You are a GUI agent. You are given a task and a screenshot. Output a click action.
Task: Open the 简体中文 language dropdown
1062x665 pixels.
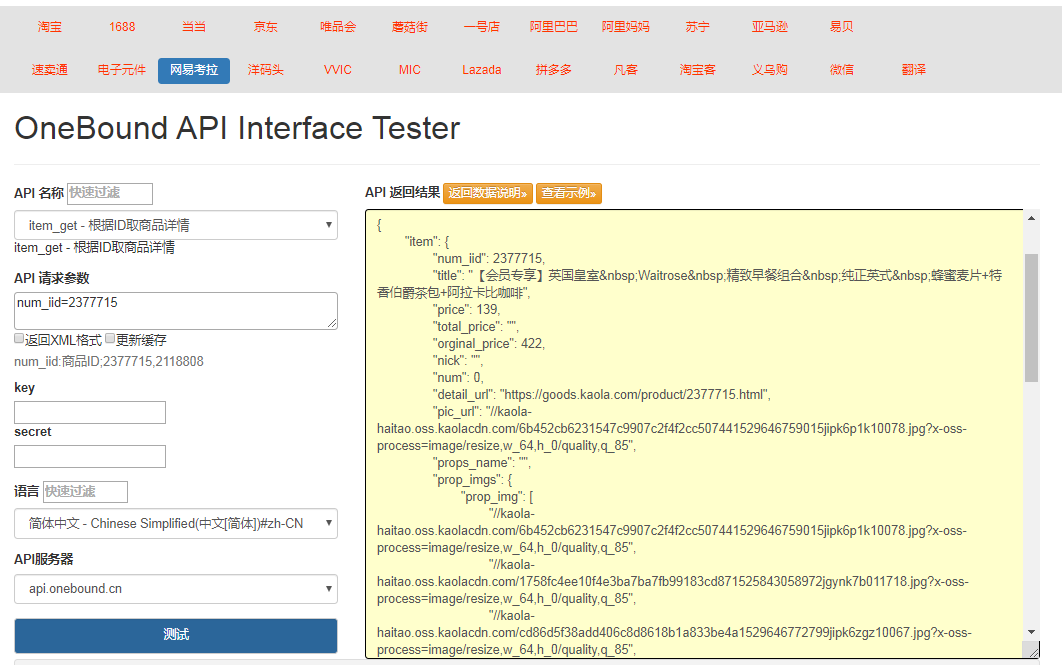click(175, 523)
